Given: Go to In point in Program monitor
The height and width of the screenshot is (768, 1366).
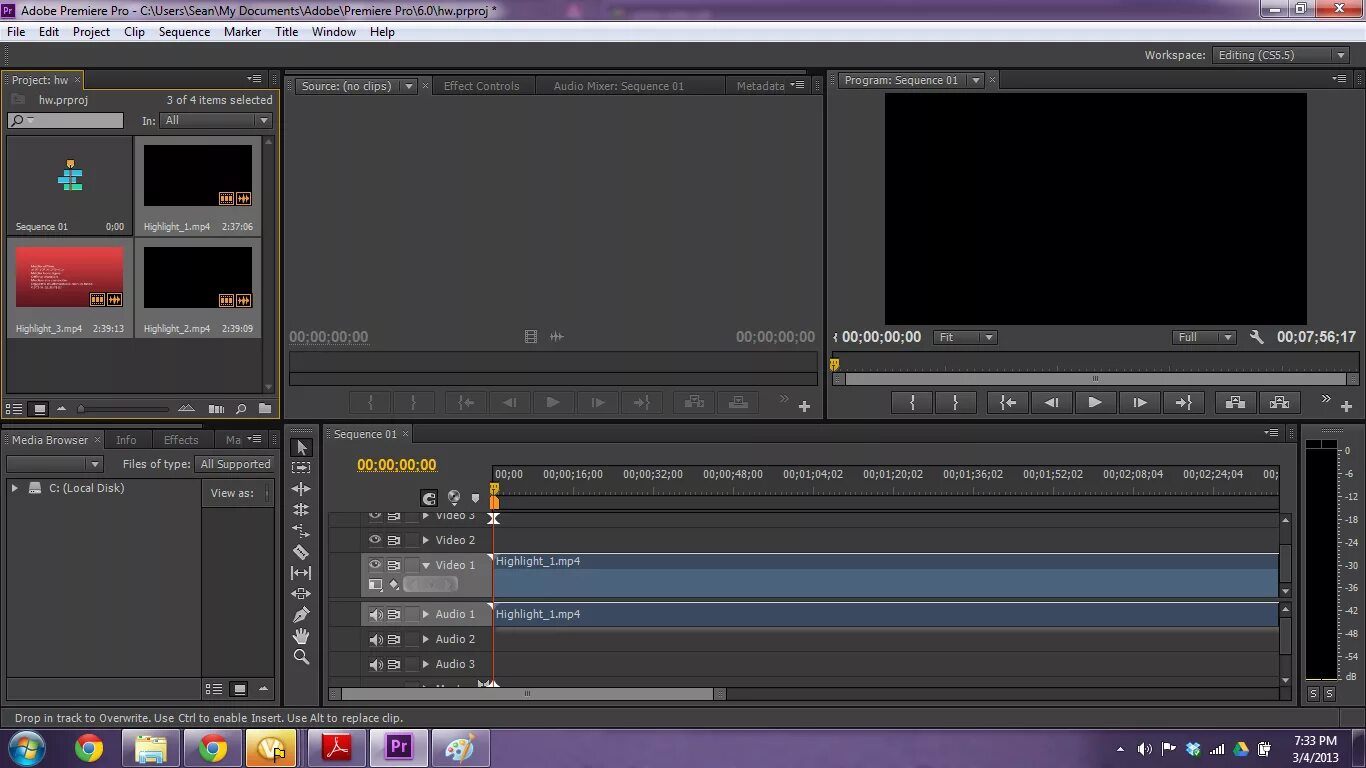Looking at the screenshot, I should click(1008, 402).
